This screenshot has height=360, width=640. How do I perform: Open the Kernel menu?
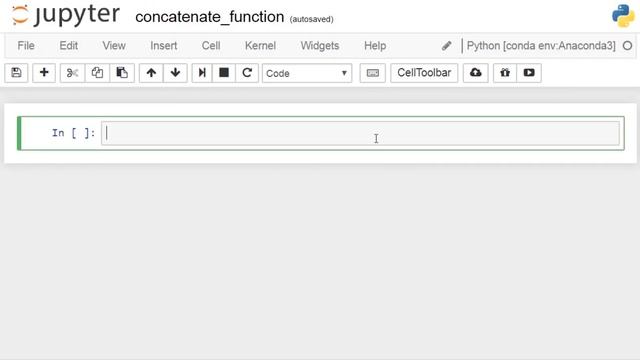click(260, 46)
